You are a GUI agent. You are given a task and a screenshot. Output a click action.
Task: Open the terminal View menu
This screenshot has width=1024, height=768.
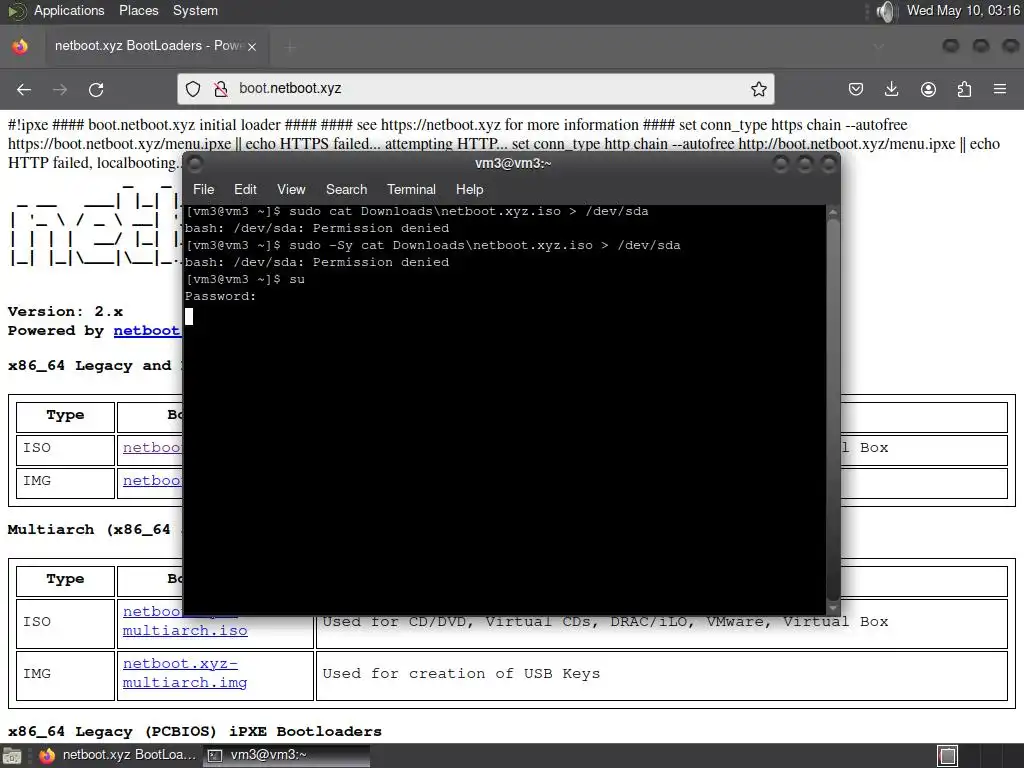291,189
